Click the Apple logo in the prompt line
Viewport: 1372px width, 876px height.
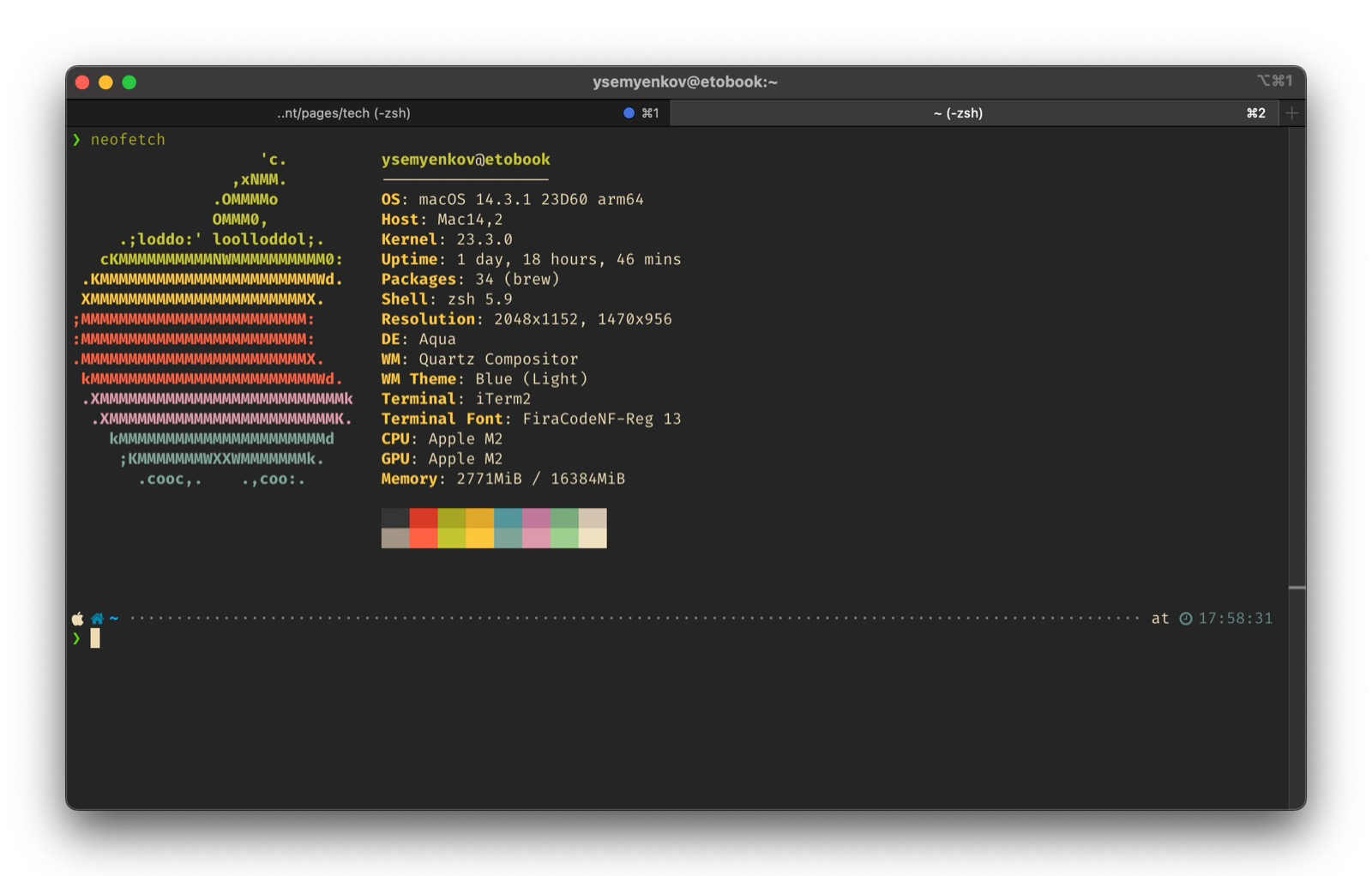(77, 619)
